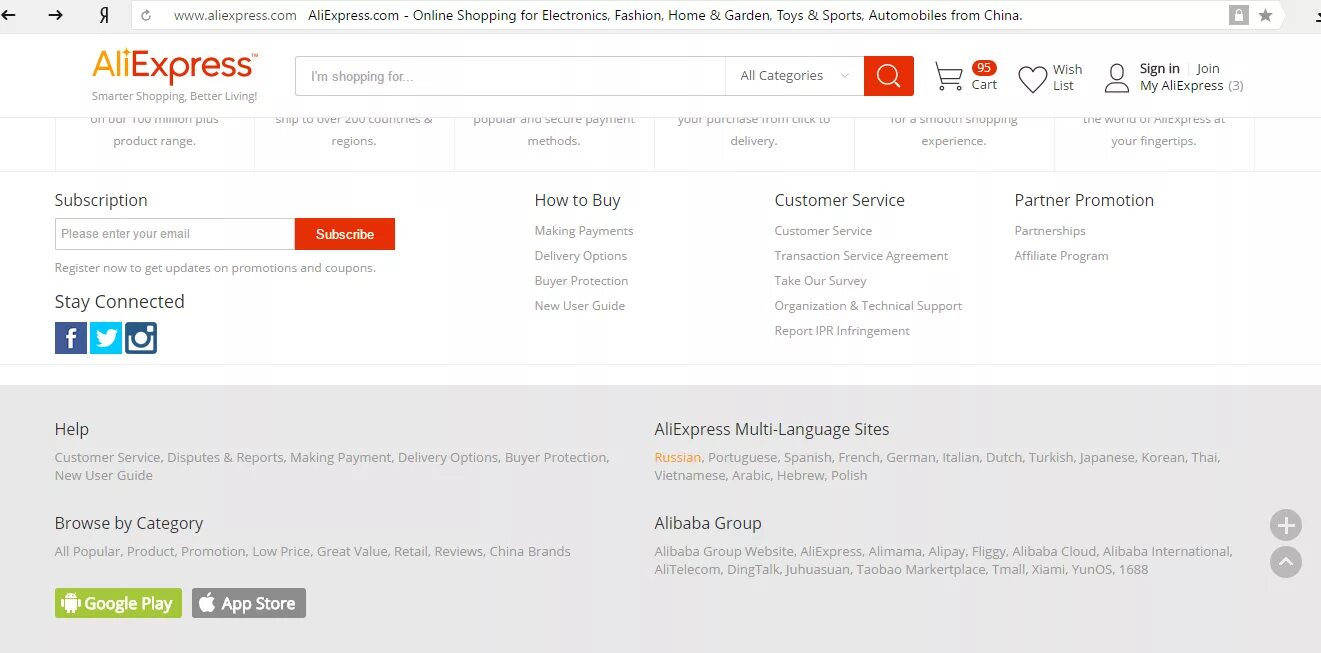The height and width of the screenshot is (653, 1321).
Task: Open Organization & Technical Support link
Action: tap(868, 306)
